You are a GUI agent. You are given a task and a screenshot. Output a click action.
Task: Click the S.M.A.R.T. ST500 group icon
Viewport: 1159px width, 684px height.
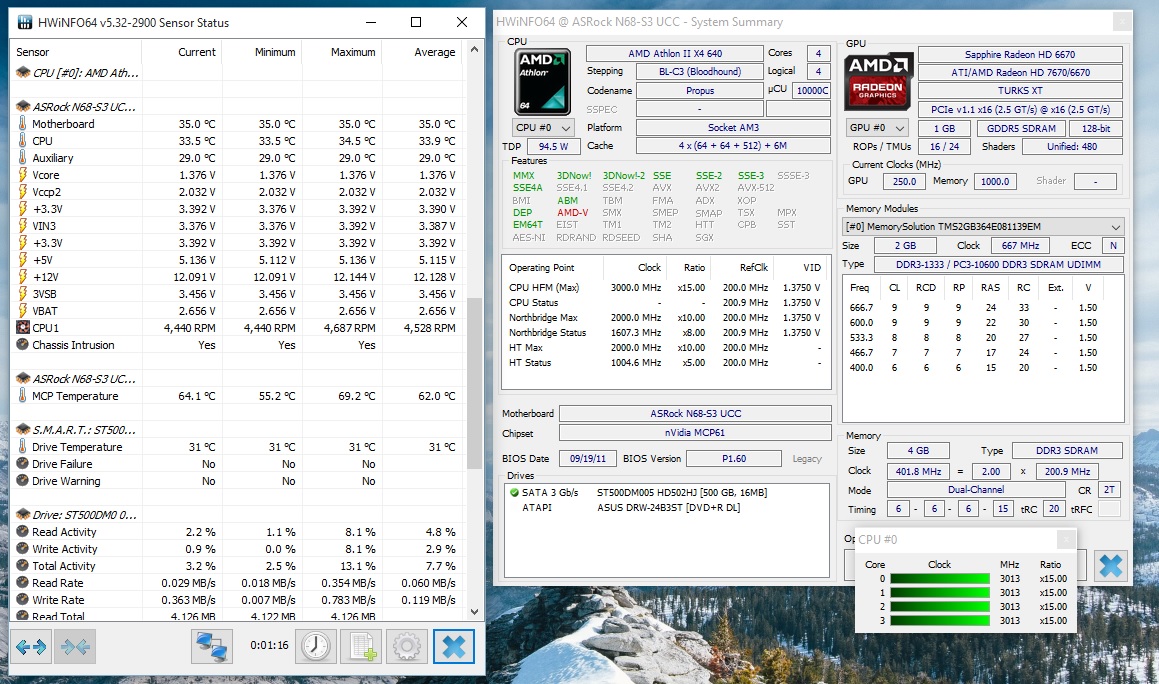[x=23, y=430]
